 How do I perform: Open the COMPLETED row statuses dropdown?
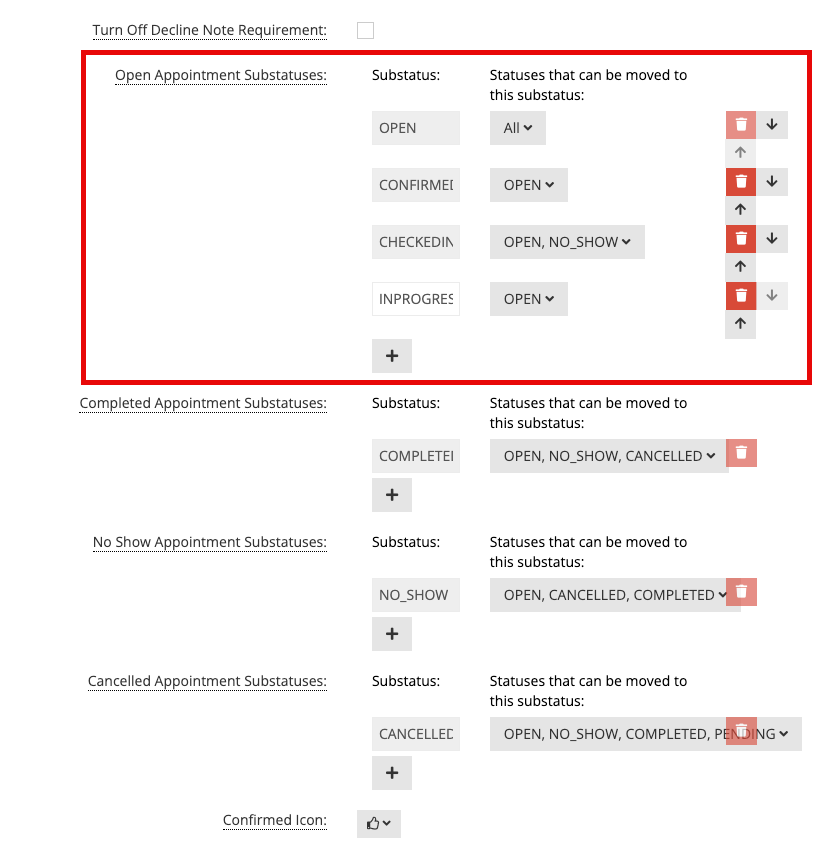click(x=609, y=456)
